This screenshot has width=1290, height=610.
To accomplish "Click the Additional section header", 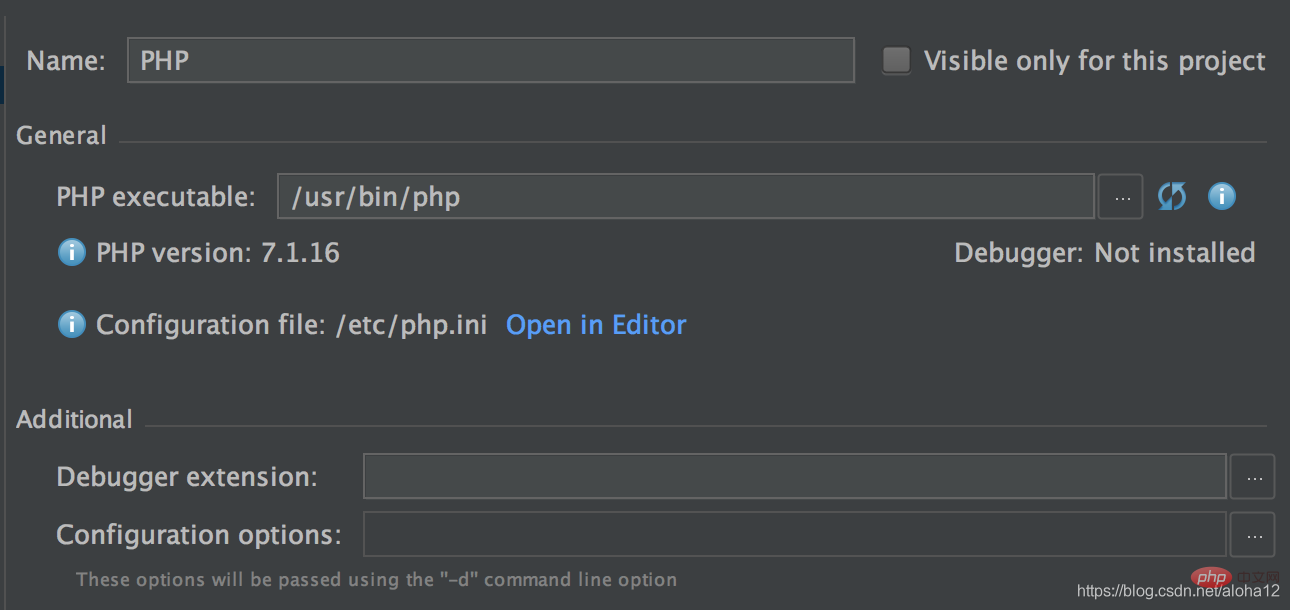I will click(x=75, y=419).
